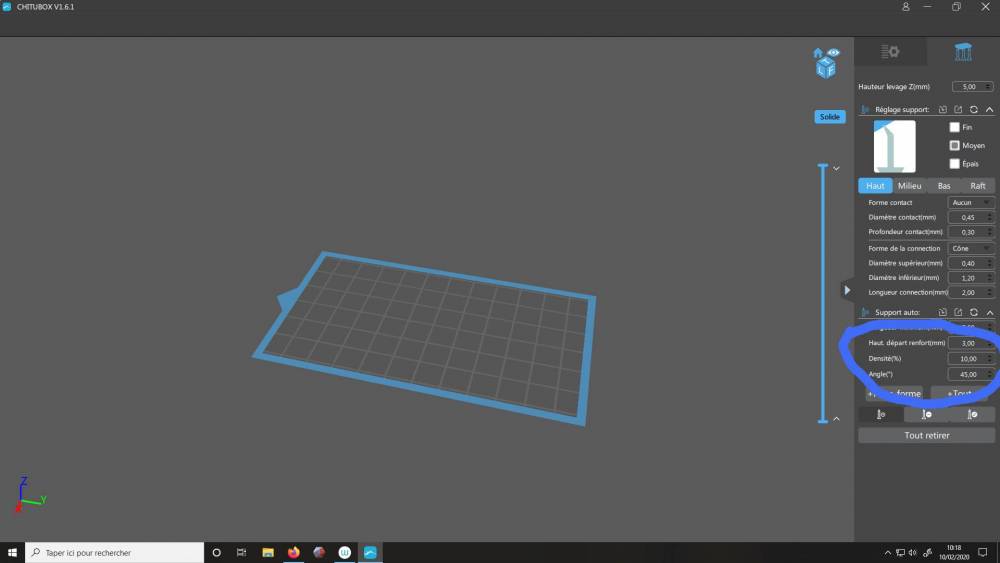Reset Support auto settings icon
1000x563 pixels.
[974, 312]
